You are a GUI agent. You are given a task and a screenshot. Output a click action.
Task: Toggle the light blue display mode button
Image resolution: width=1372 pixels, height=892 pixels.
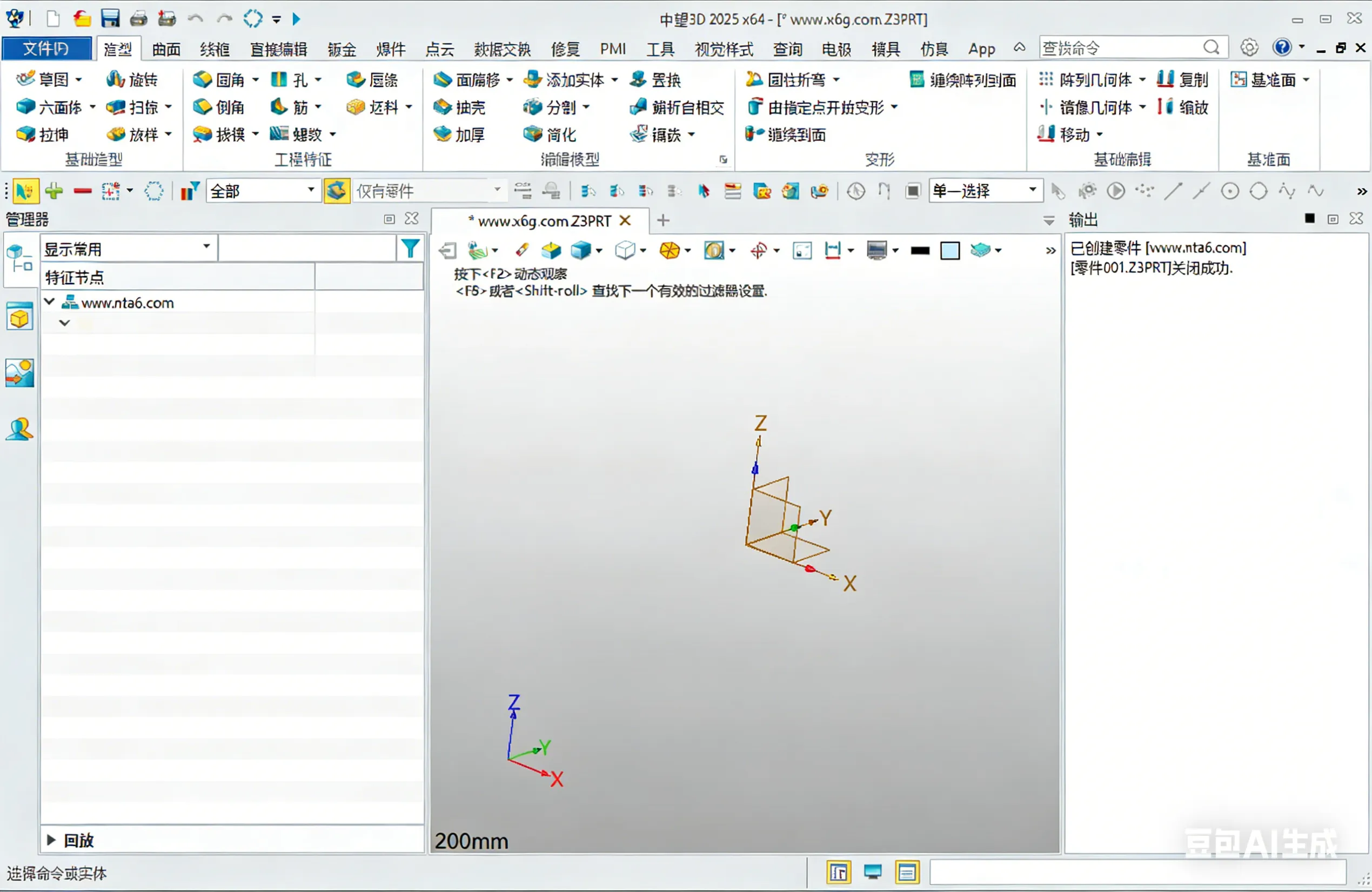[x=949, y=251]
